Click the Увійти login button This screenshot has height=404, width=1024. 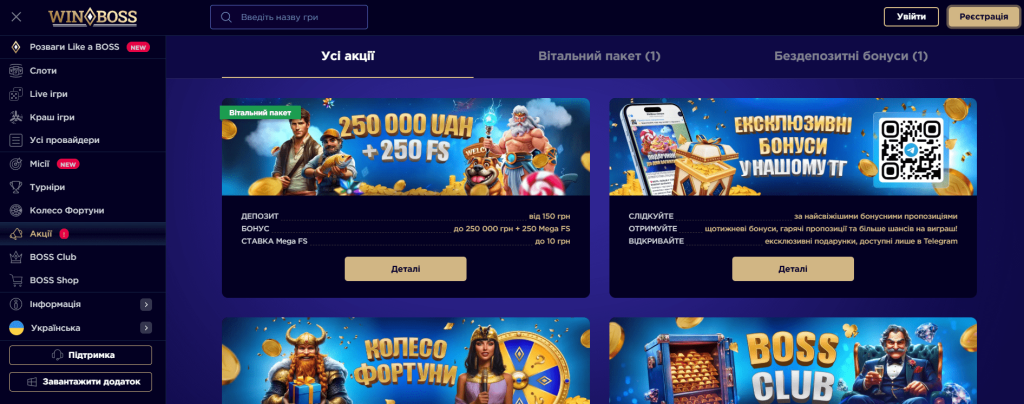click(911, 17)
